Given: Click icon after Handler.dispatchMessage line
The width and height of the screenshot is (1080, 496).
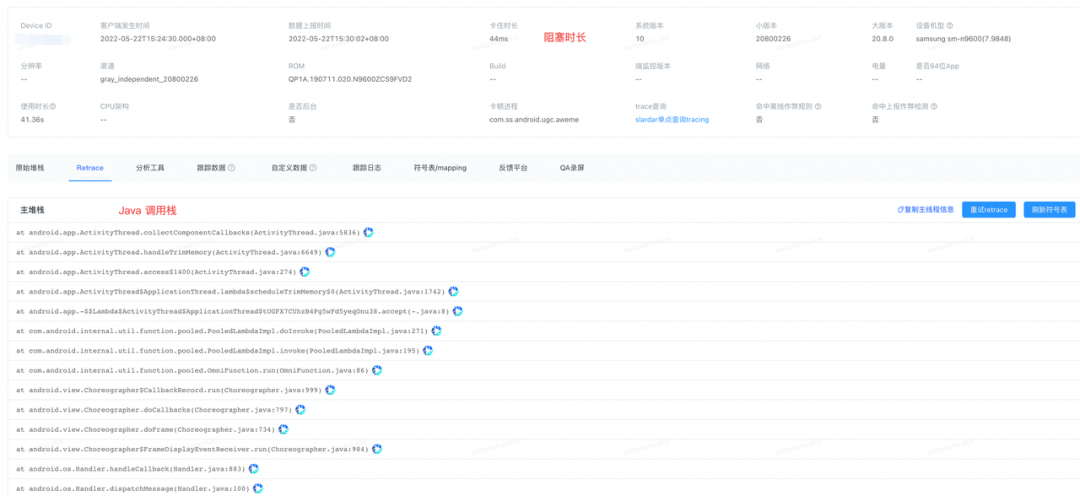Looking at the screenshot, I should 258,488.
